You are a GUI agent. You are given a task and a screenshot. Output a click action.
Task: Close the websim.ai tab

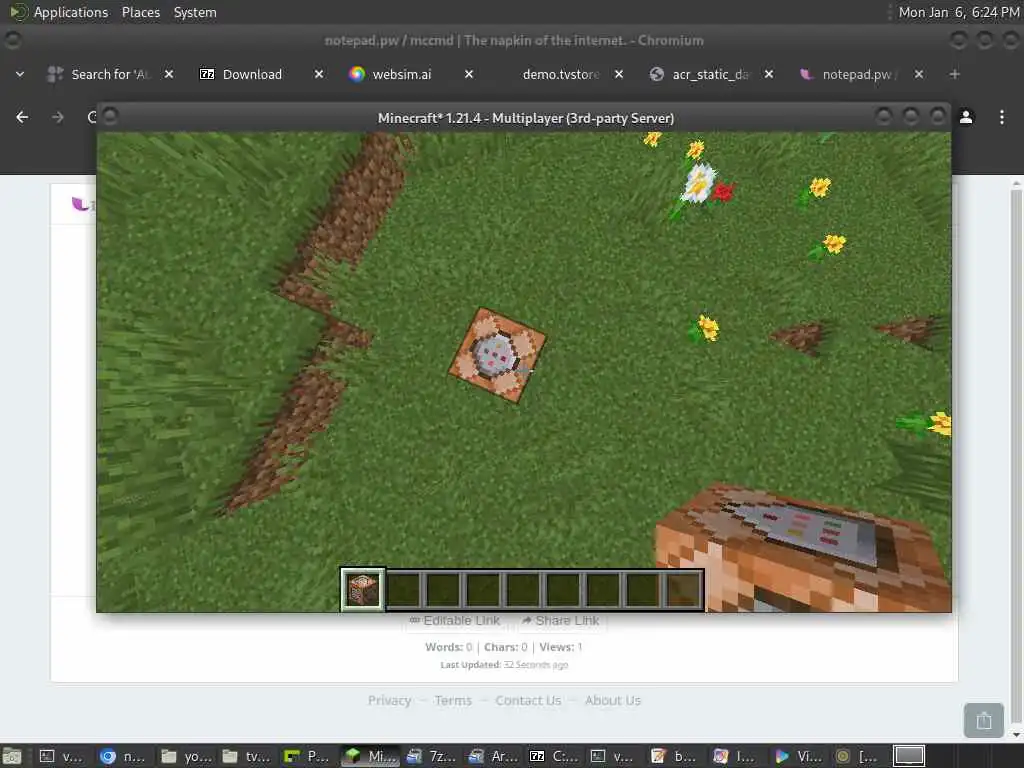(469, 74)
